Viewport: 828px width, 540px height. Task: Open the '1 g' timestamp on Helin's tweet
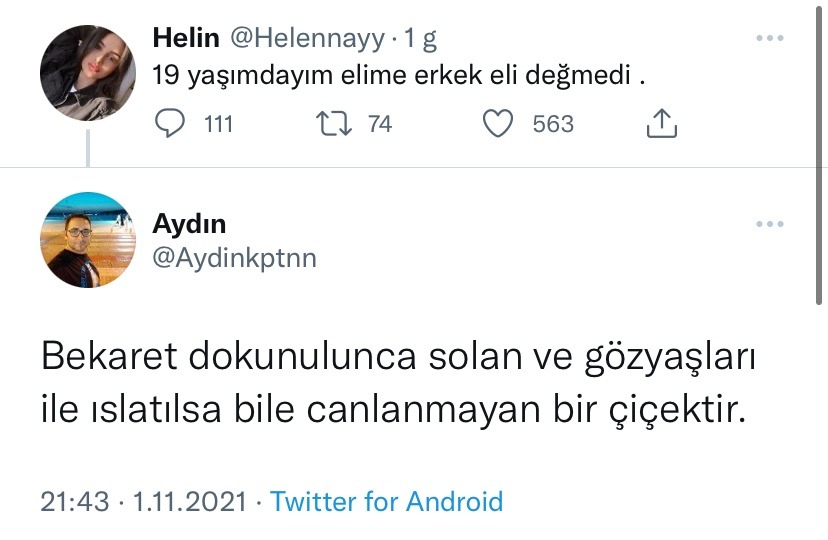[x=420, y=39]
